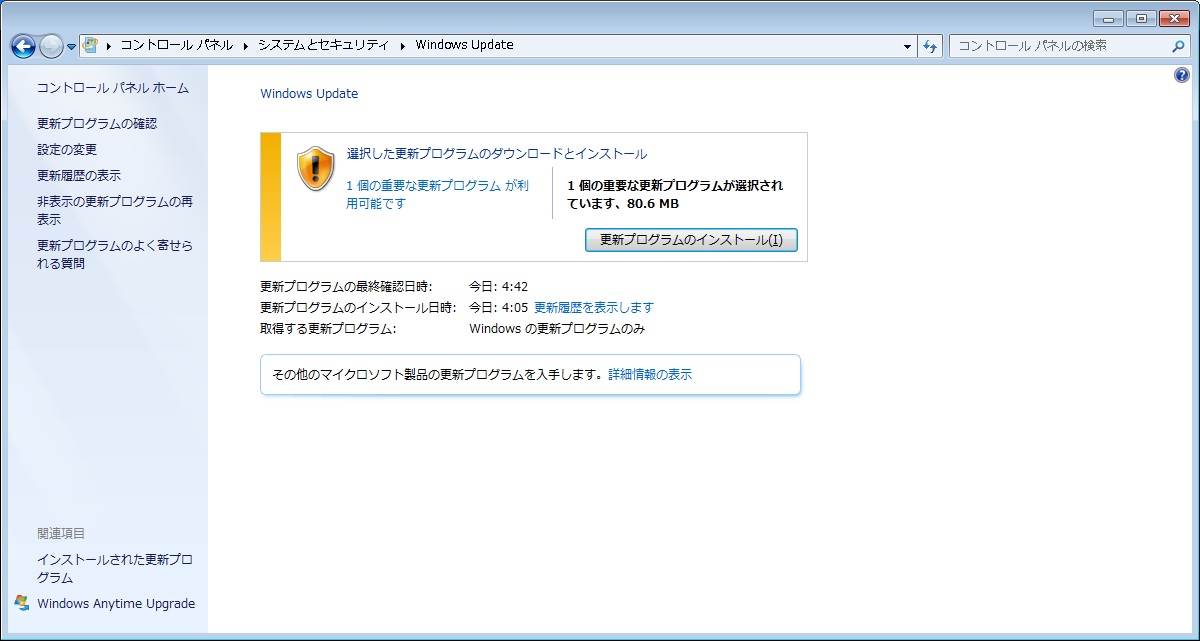Click the 更新プログラムのインストール button
1200x641 pixels.
coord(691,240)
